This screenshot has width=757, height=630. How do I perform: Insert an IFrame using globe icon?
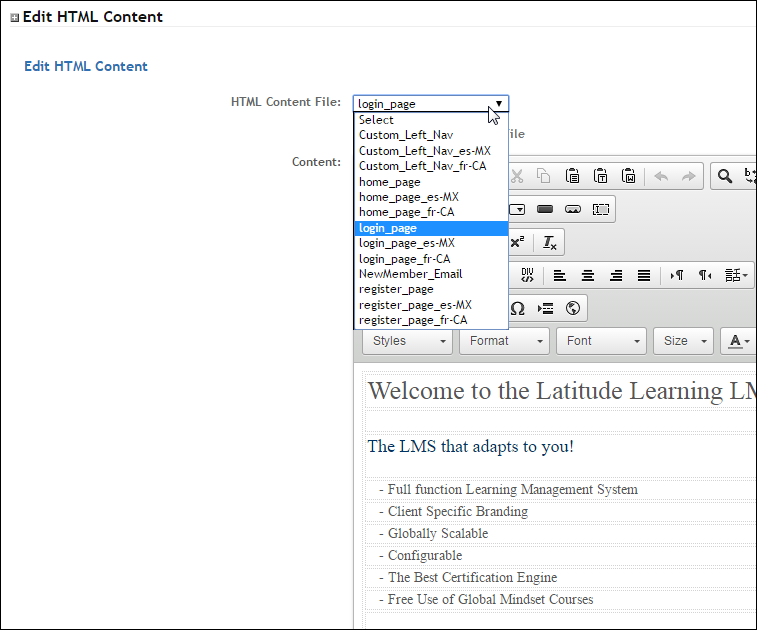click(x=573, y=308)
